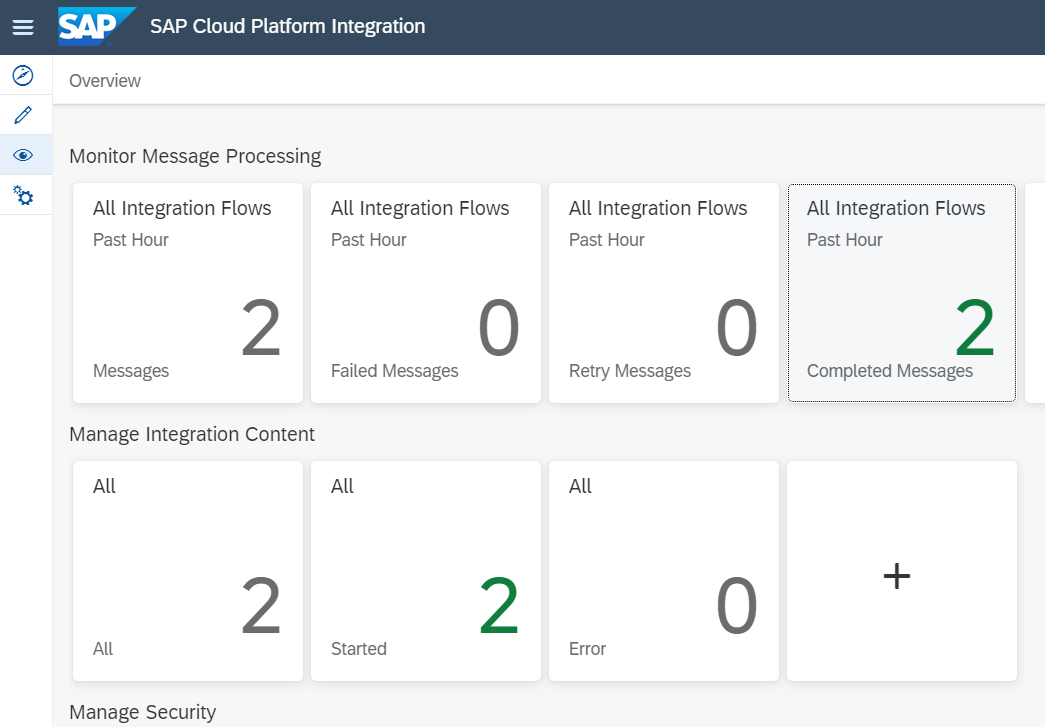The image size is (1045, 727).
Task: Open the Design pencil icon
Action: [23, 115]
